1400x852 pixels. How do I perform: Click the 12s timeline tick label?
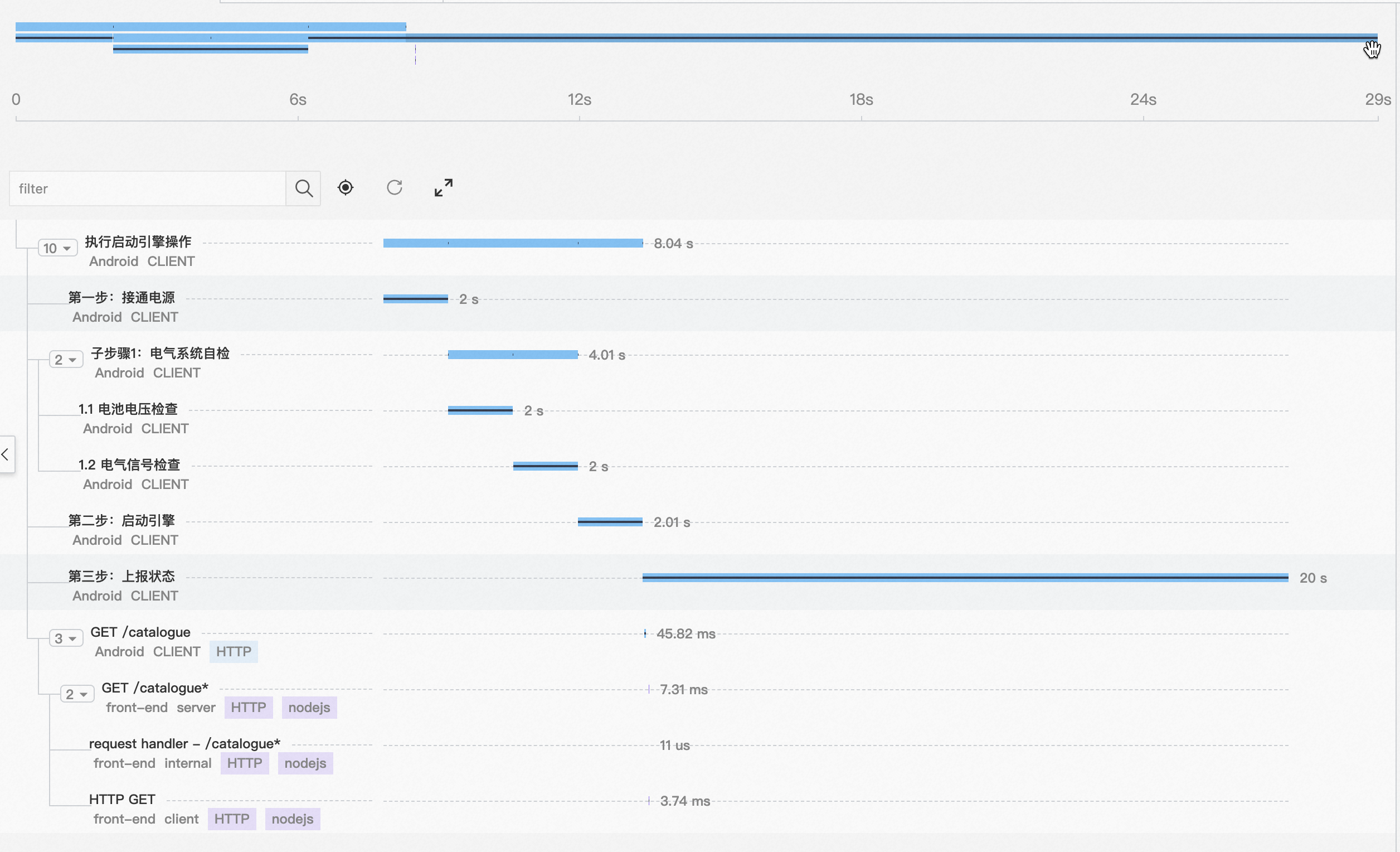click(x=579, y=99)
